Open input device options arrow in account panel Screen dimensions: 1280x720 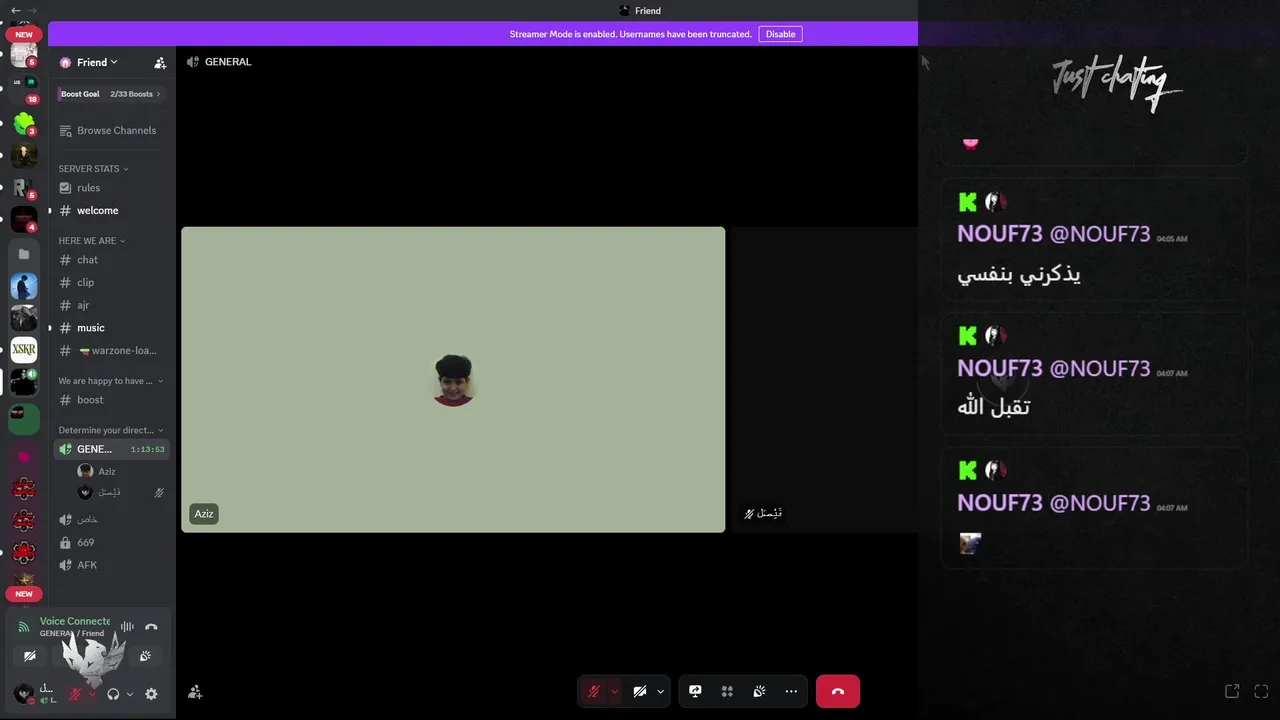click(92, 694)
